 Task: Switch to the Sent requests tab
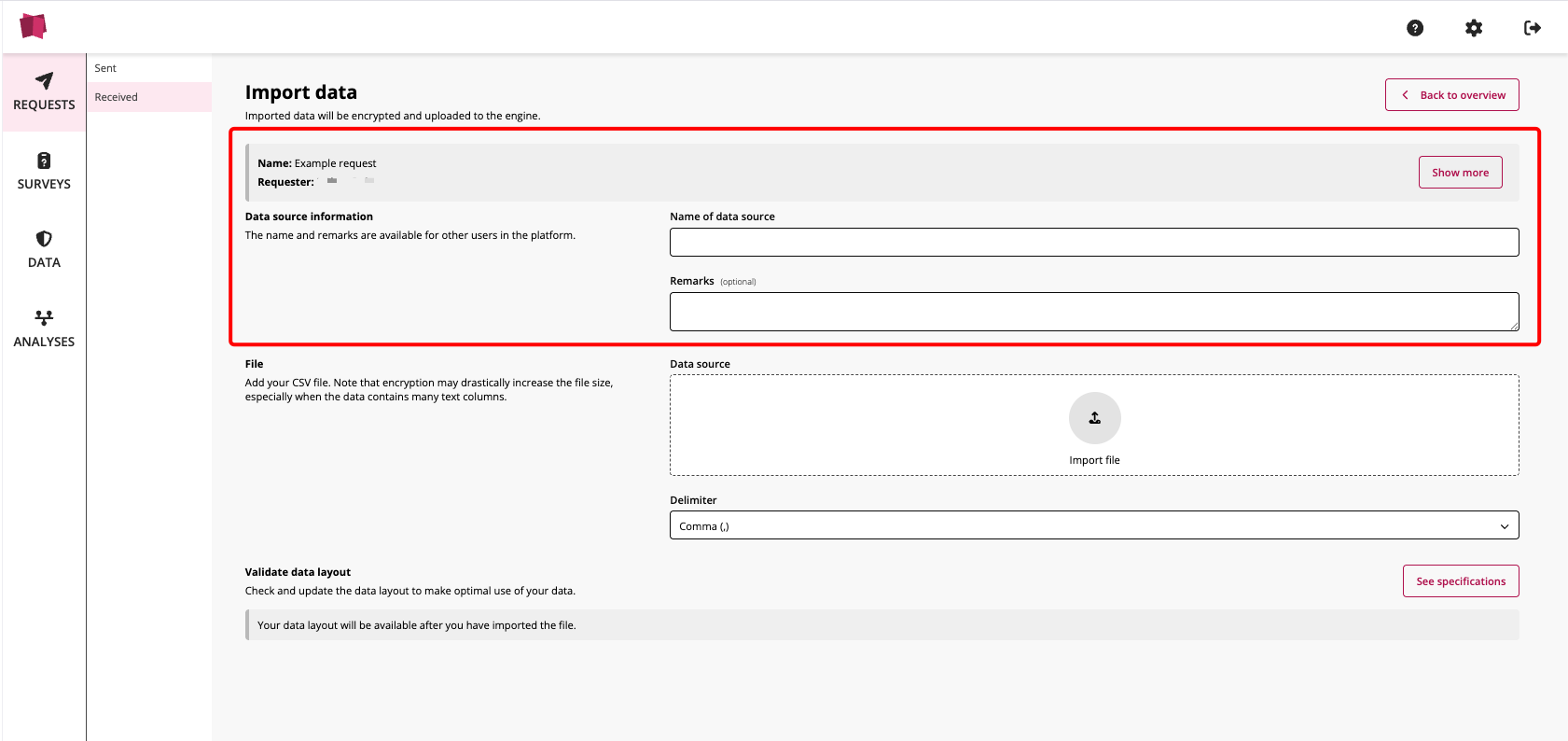[105, 68]
